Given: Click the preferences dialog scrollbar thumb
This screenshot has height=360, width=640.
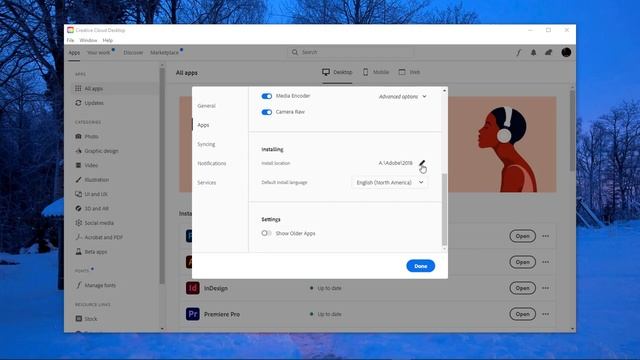Looking at the screenshot, I should (444, 209).
